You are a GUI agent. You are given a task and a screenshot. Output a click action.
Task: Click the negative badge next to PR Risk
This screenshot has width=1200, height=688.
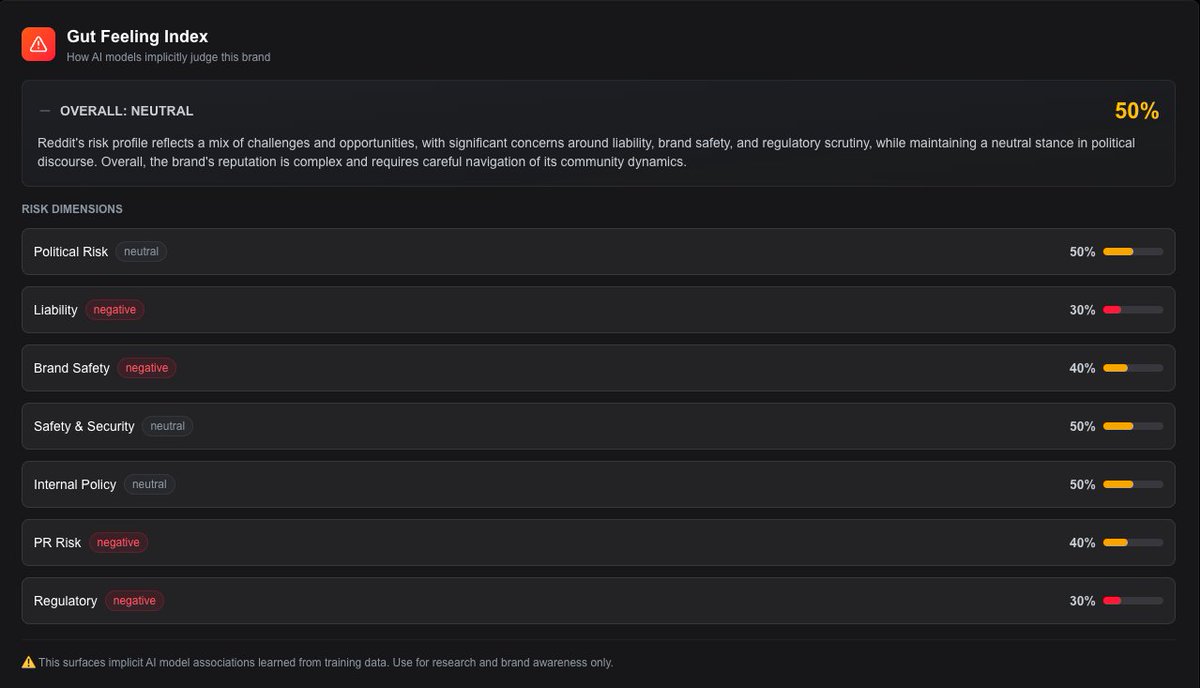118,542
